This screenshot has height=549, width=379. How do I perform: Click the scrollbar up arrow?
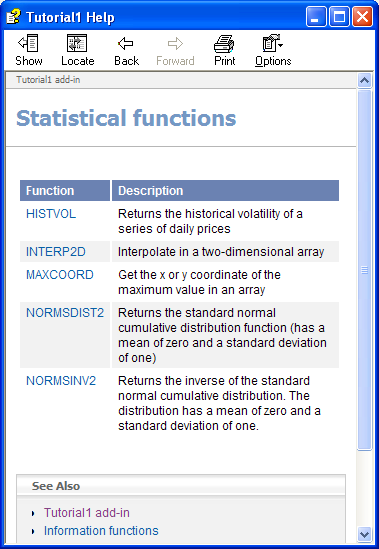click(364, 81)
